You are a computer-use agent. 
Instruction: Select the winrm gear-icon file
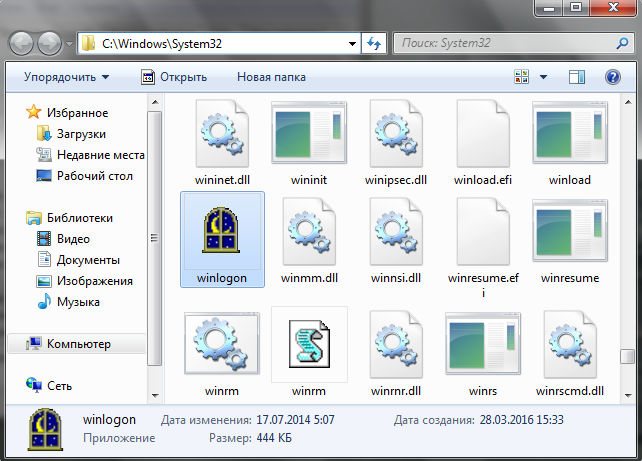[x=222, y=343]
